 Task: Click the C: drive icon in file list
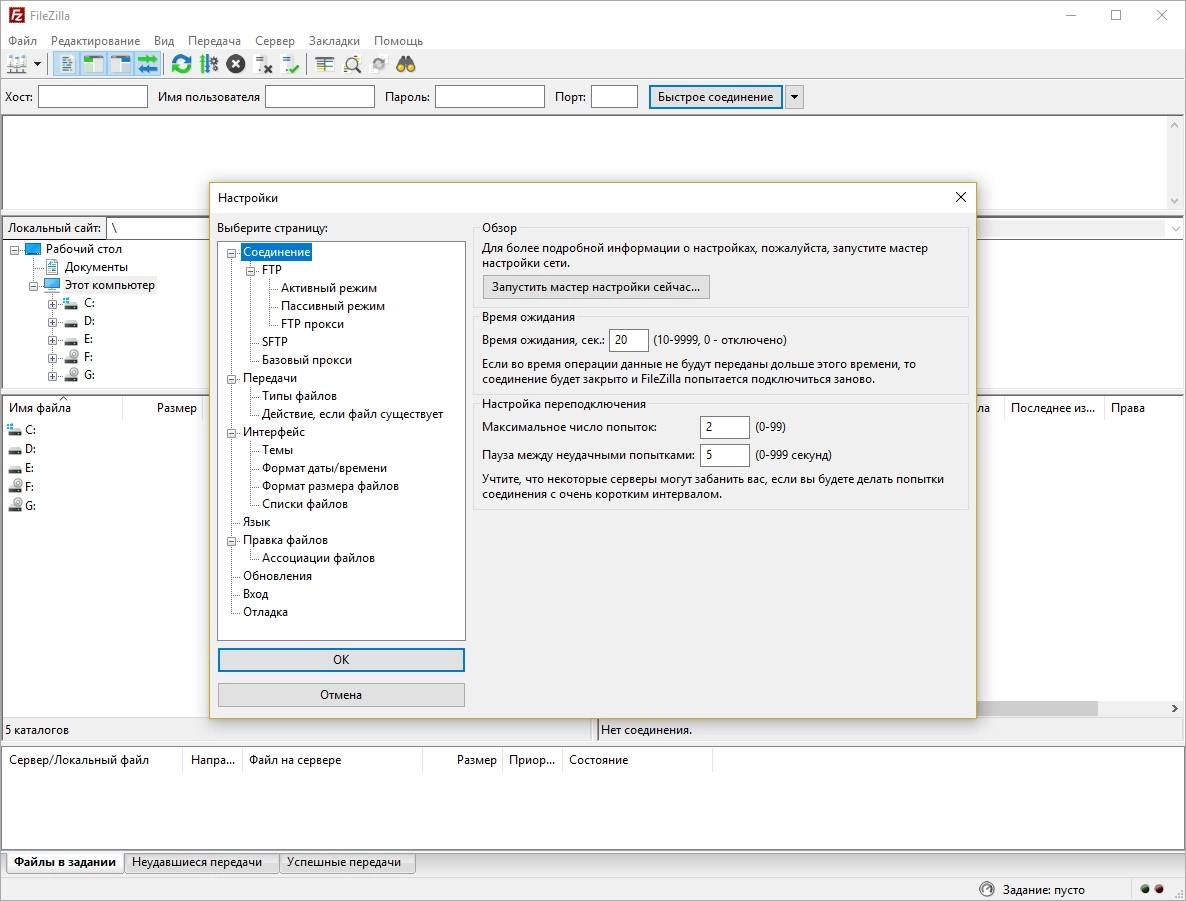coord(14,430)
